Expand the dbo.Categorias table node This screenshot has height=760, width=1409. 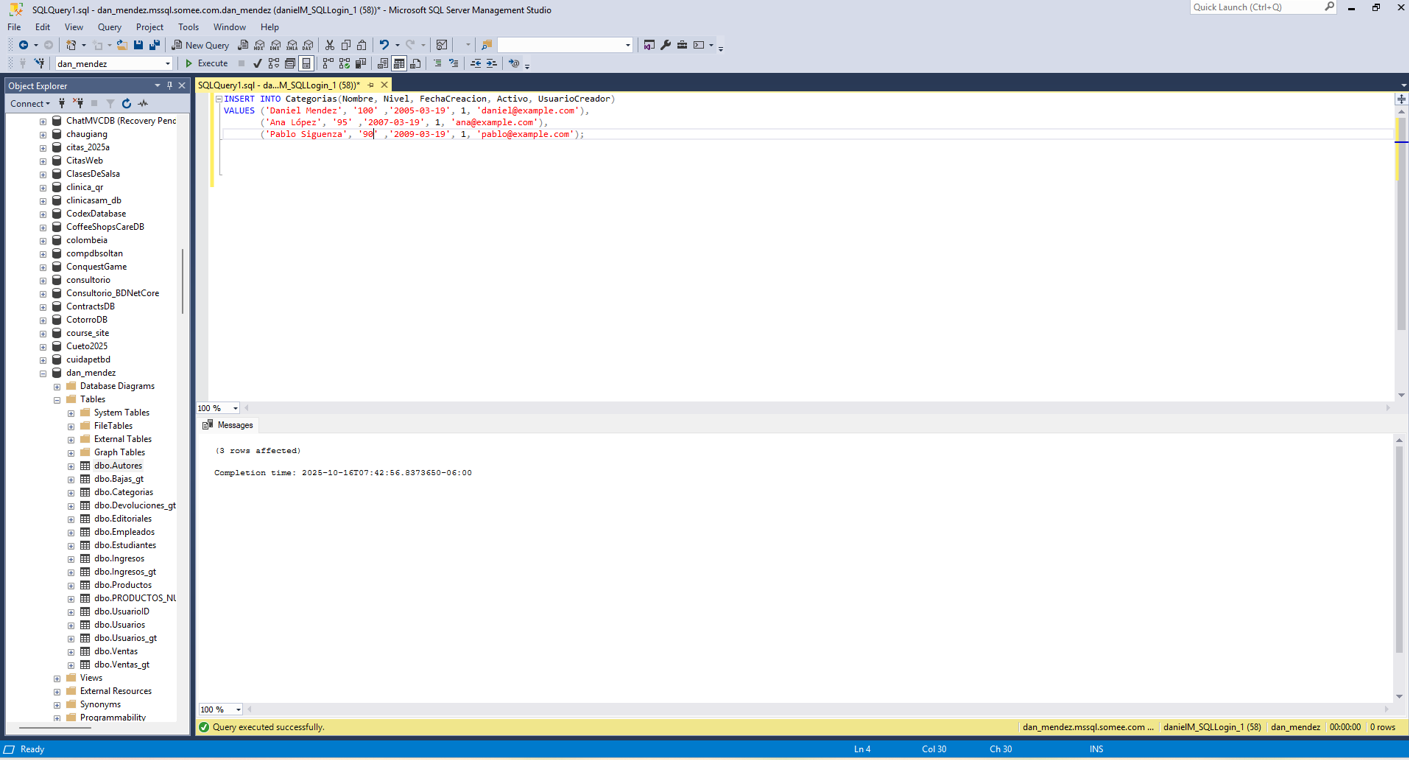pyautogui.click(x=71, y=492)
